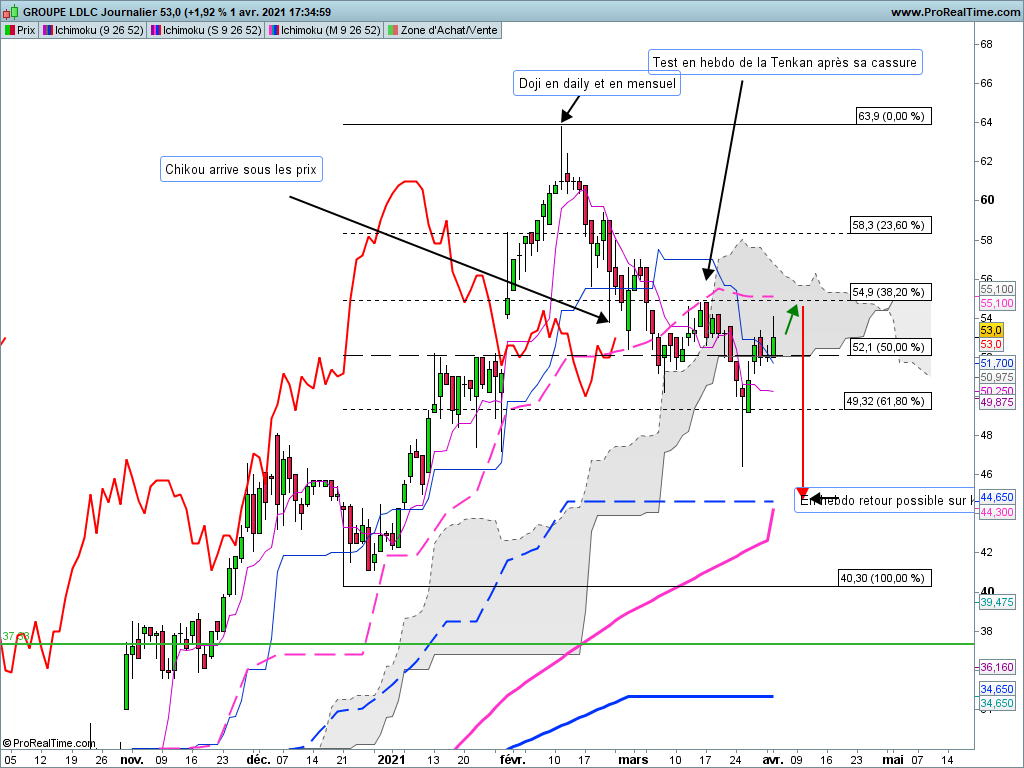
Task: Select the 'En hebdo retour possible' annotation
Action: coord(885,500)
